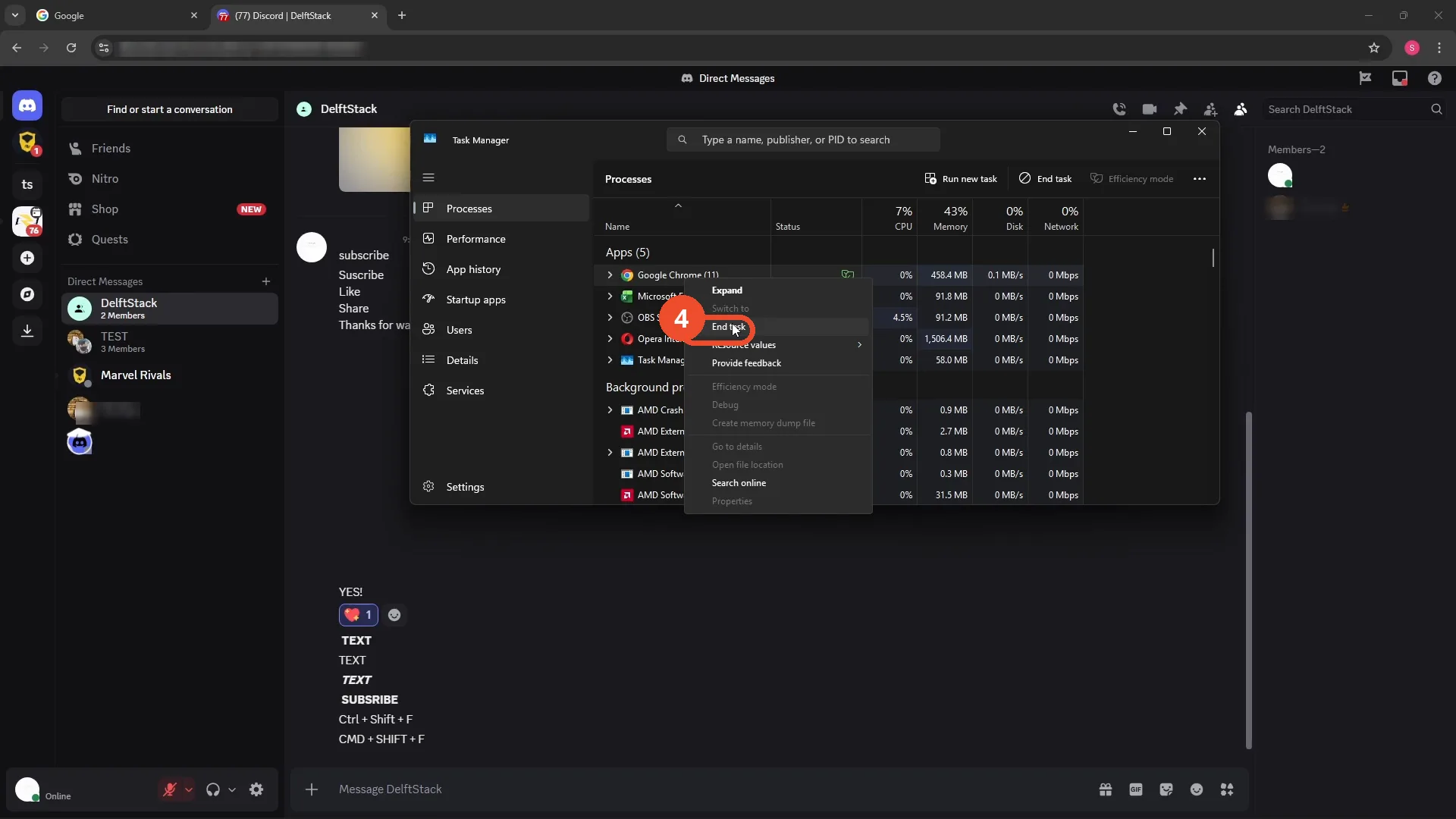Open headphone output options dropdown arrow

click(232, 789)
